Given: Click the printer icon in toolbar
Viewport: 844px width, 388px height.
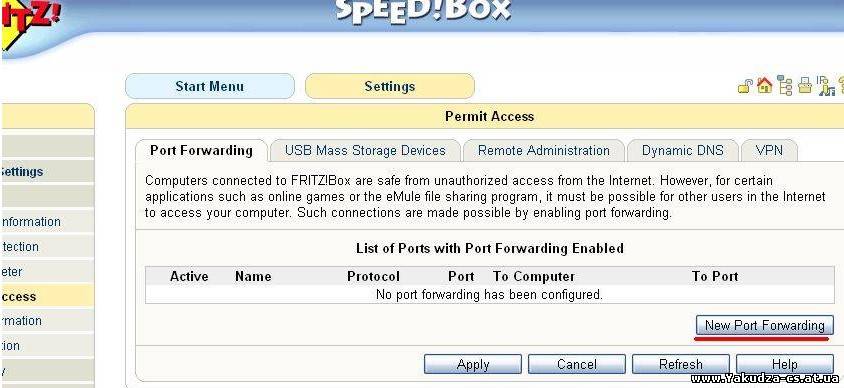Looking at the screenshot, I should click(x=805, y=86).
